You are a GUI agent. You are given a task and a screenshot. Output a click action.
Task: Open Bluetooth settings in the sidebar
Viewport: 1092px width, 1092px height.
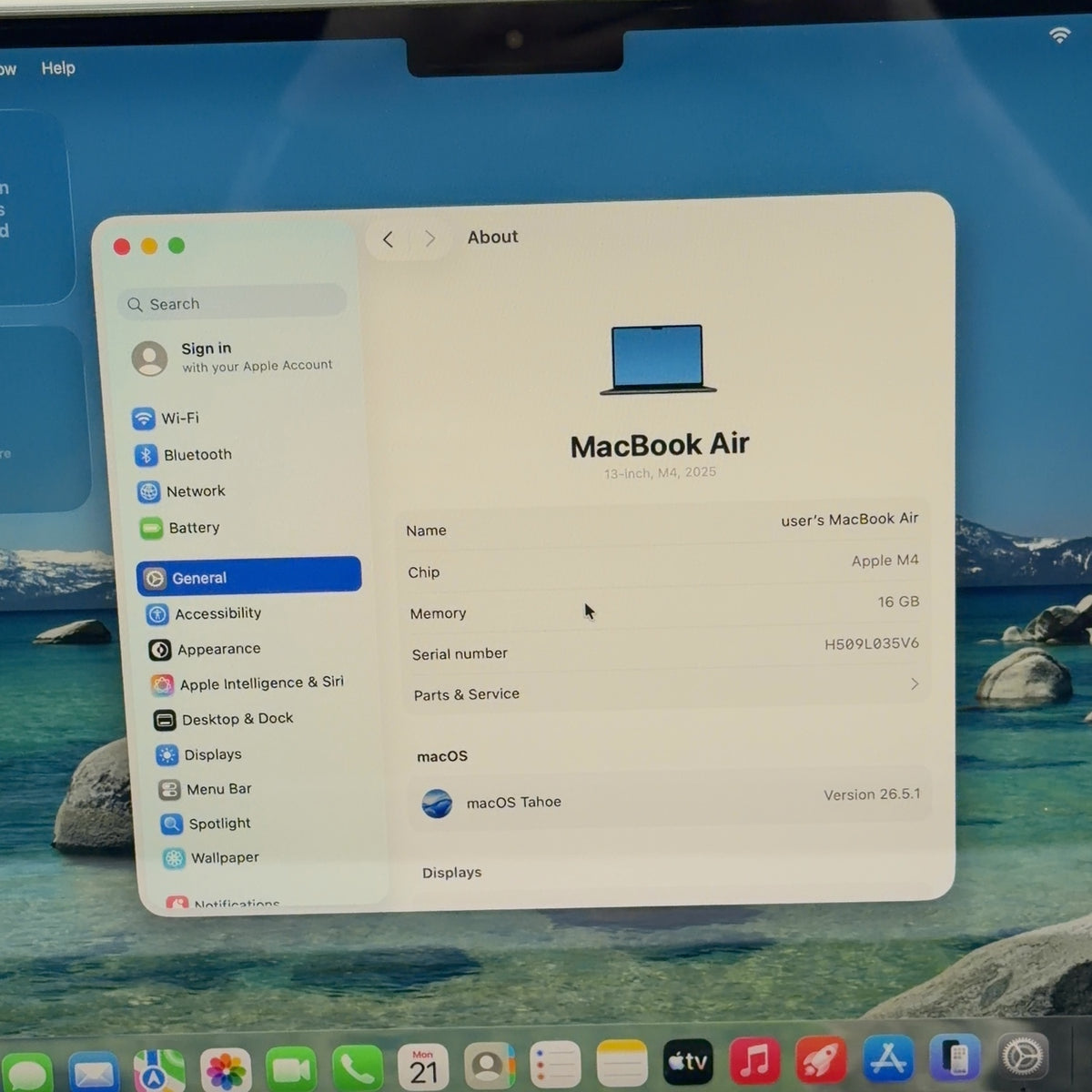pos(184,454)
